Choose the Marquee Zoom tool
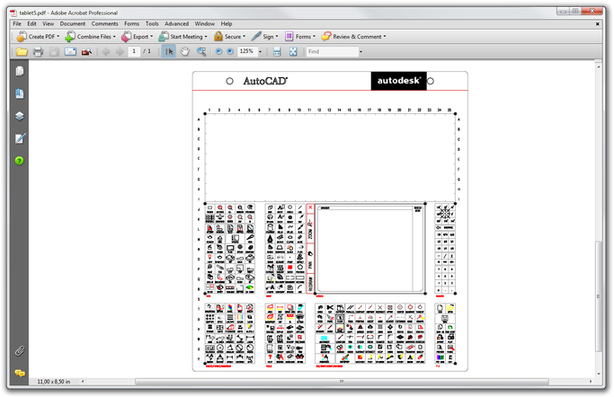The width and height of the screenshot is (614, 397). click(x=201, y=51)
